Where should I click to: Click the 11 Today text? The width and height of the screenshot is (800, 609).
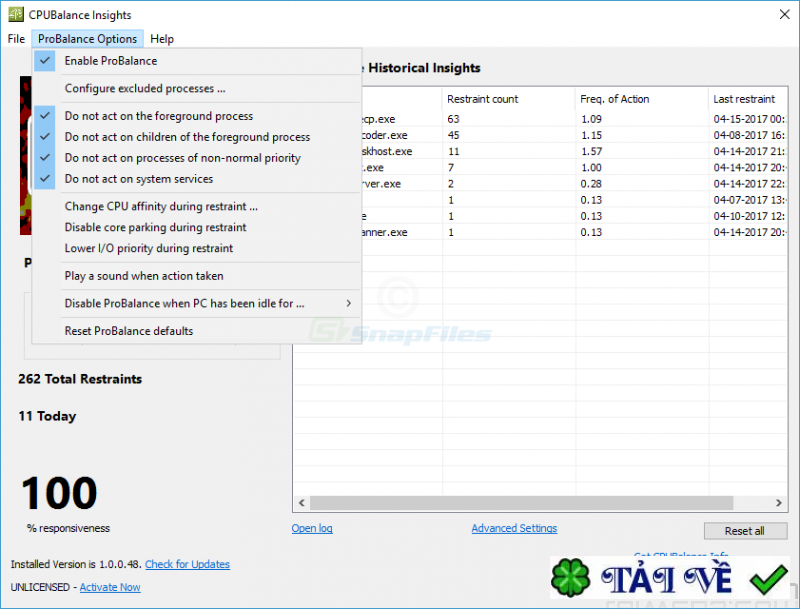(x=47, y=416)
